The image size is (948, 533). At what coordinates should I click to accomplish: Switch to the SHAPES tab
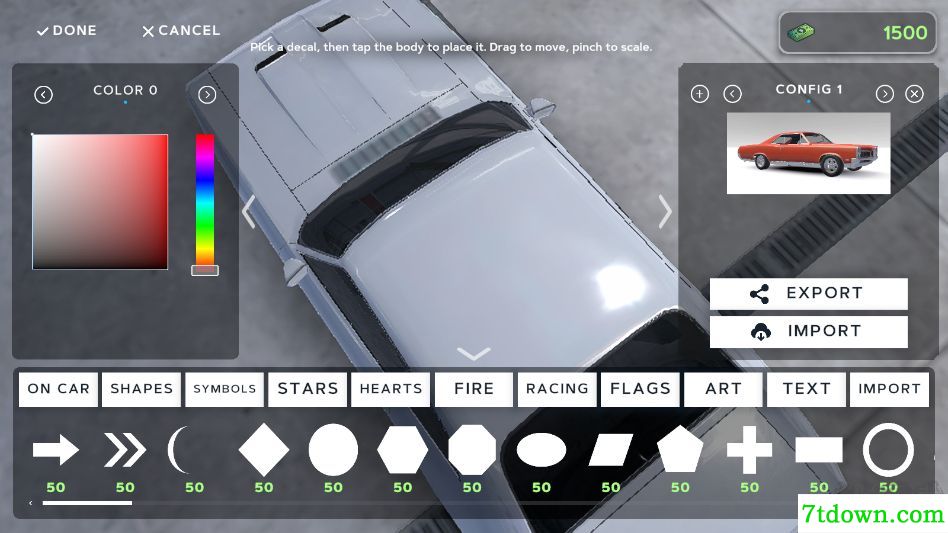(x=141, y=389)
